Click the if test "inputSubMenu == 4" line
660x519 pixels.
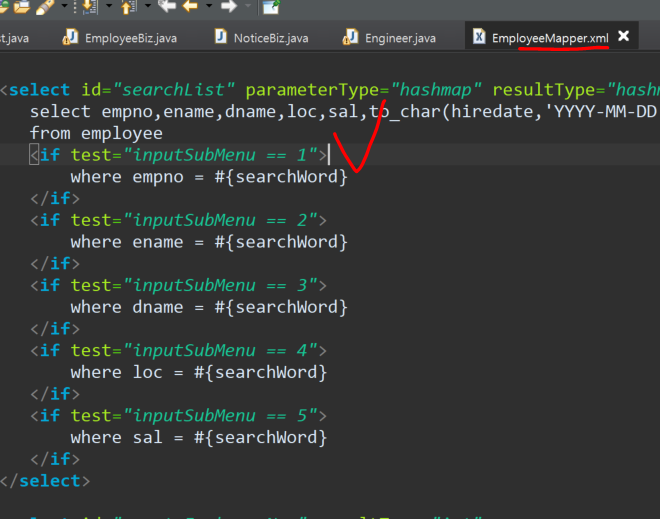pyautogui.click(x=179, y=350)
